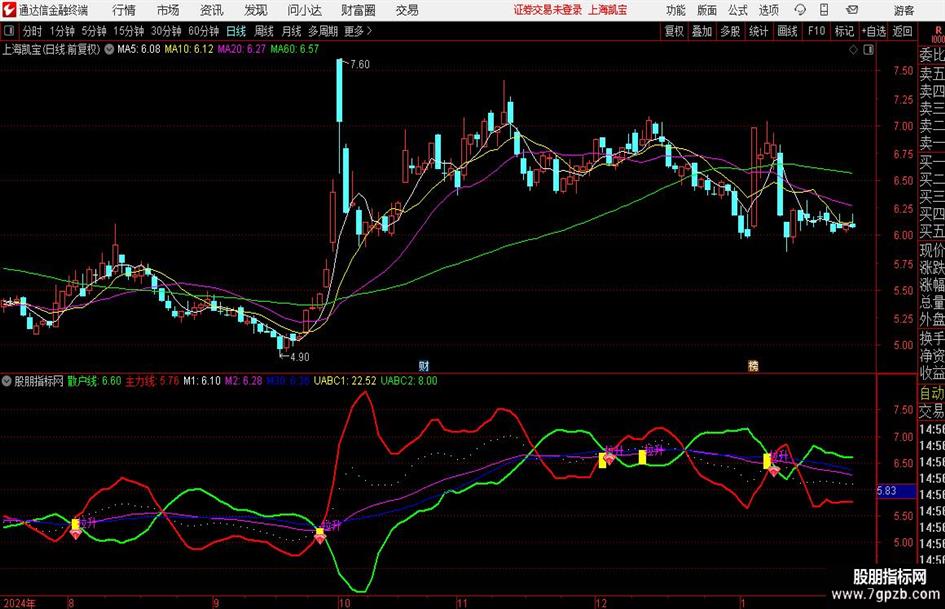
Task: Click the 画线 drawing toolbar button
Action: pos(788,31)
